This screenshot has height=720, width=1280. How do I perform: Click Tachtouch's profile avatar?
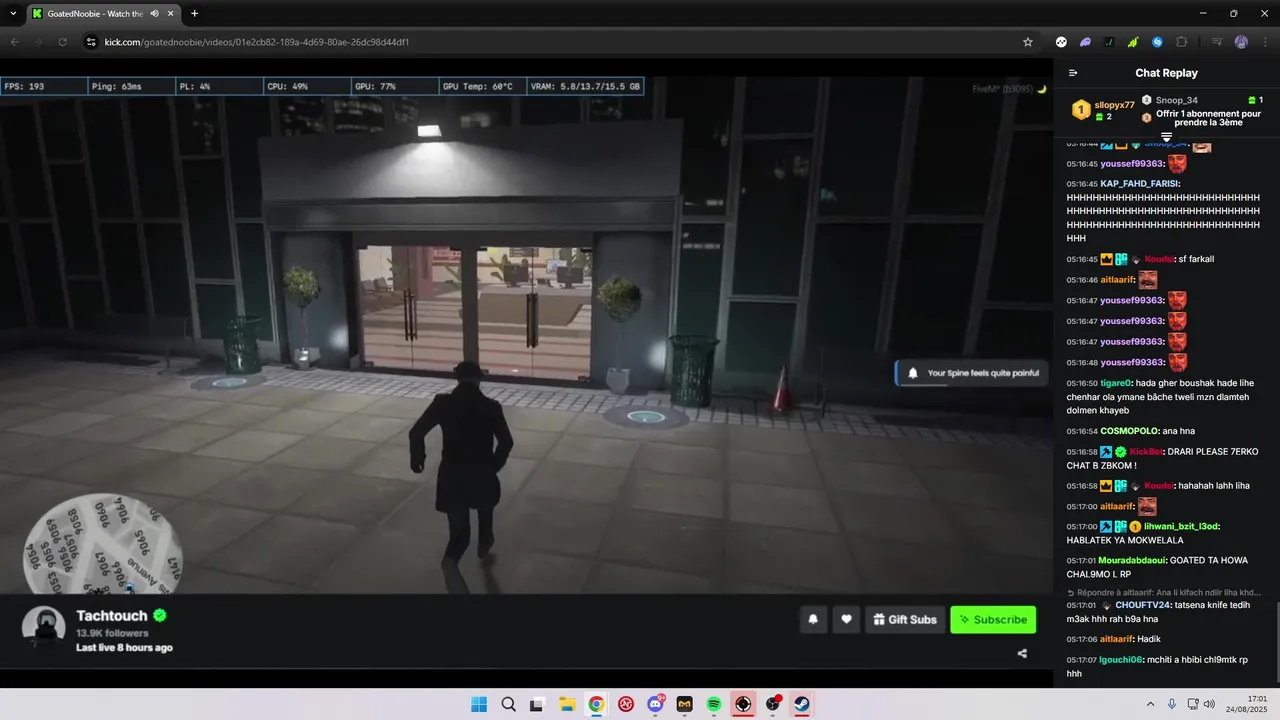(x=44, y=627)
